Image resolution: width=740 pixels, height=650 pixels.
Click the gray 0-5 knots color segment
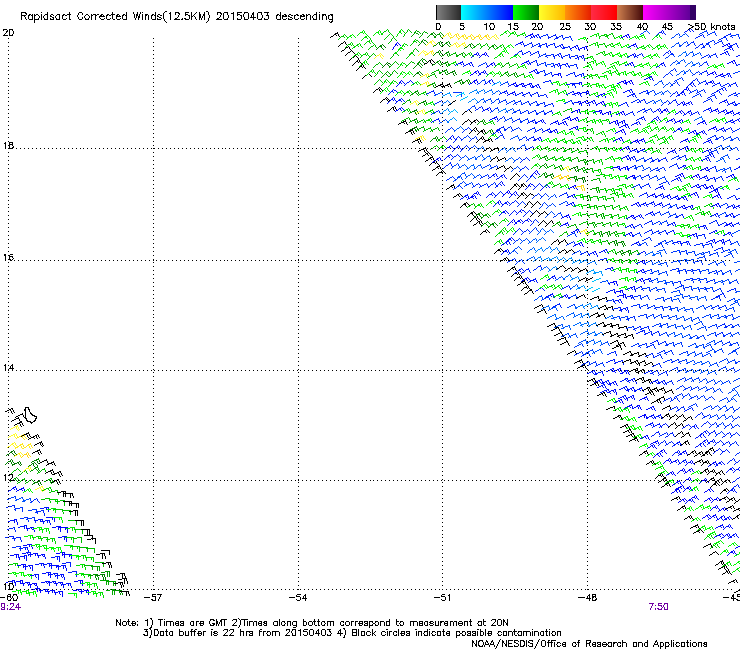coord(448,12)
